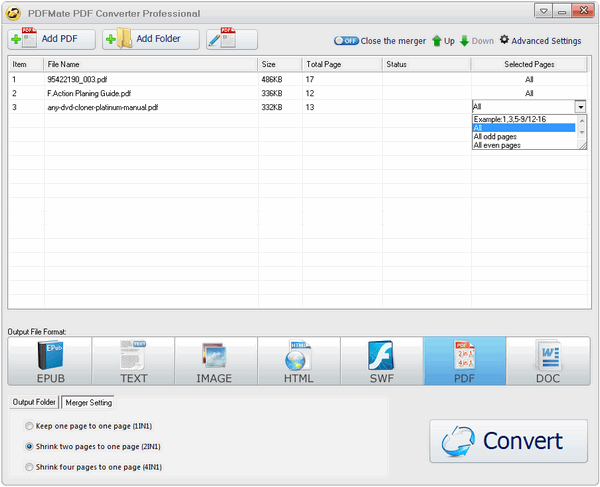The width and height of the screenshot is (600, 487).
Task: Click the edit PDF pencil icon button
Action: tap(232, 39)
